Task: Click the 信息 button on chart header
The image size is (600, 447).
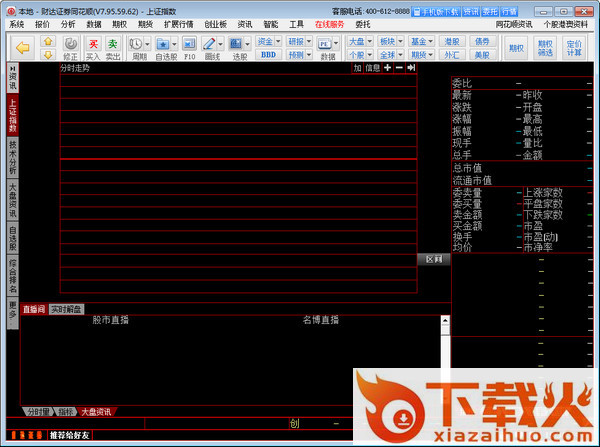Action: pos(372,68)
